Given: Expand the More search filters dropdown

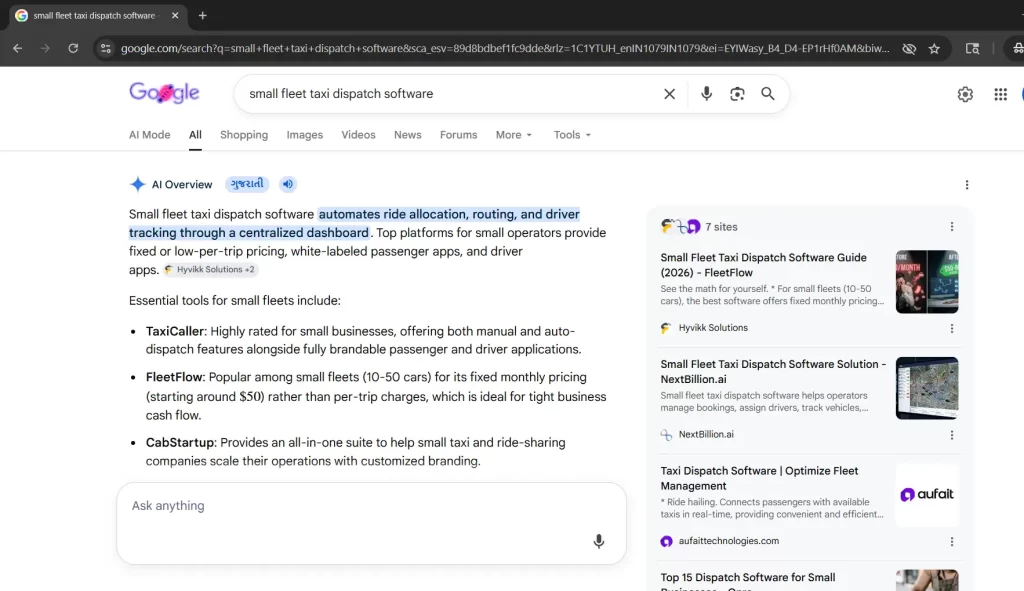Looking at the screenshot, I should [513, 135].
